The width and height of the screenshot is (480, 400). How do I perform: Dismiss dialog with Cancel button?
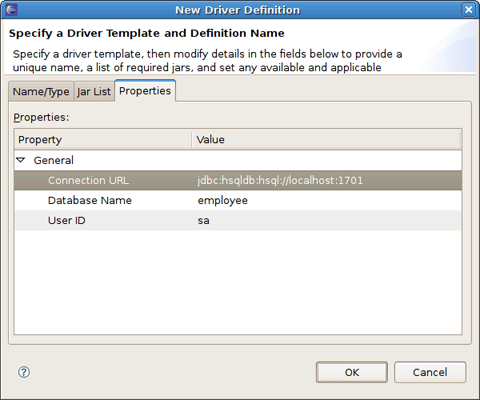point(430,372)
